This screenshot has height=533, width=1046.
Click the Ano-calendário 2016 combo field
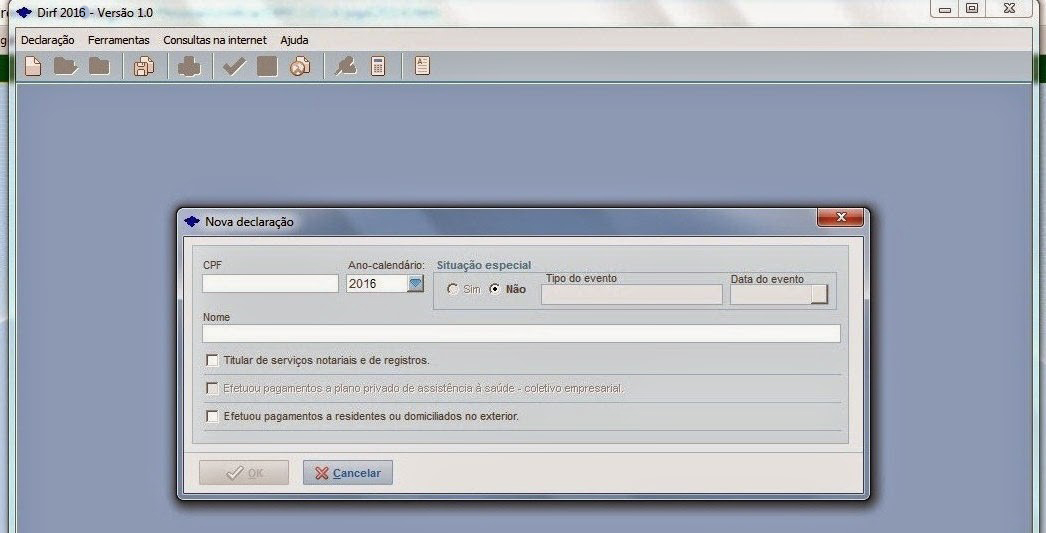click(x=385, y=284)
